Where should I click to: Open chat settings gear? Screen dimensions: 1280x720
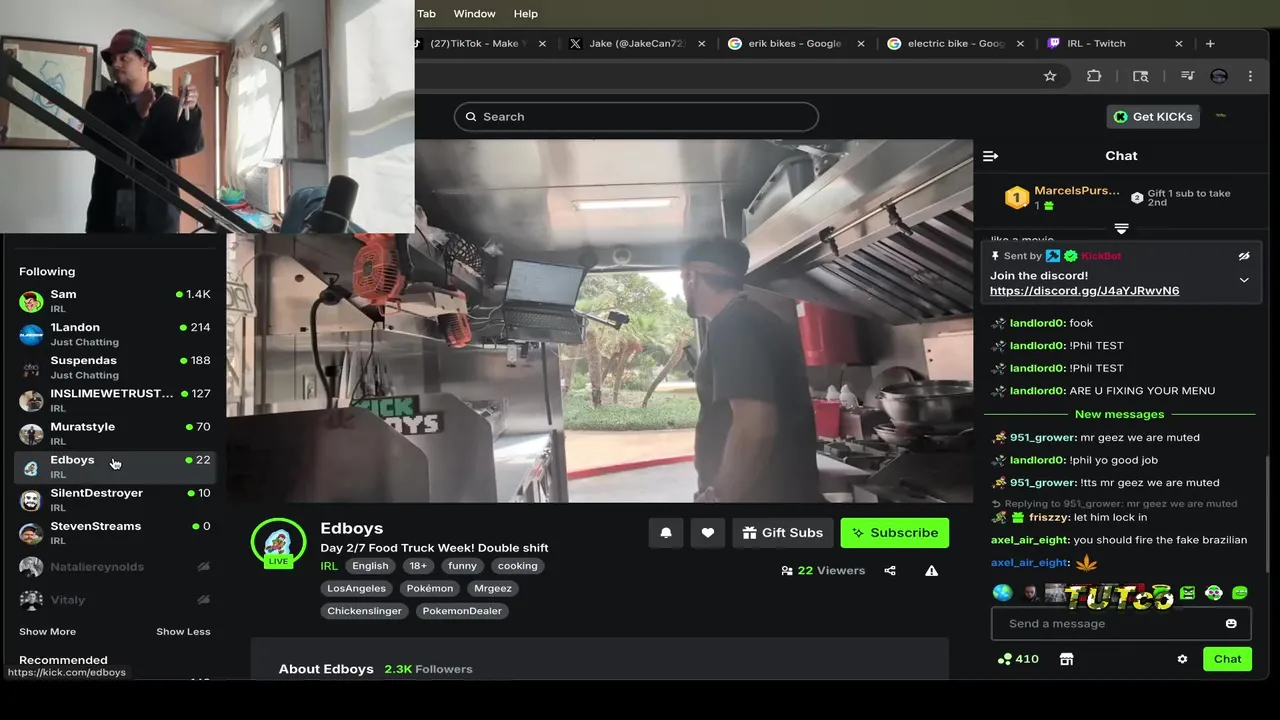(1182, 659)
